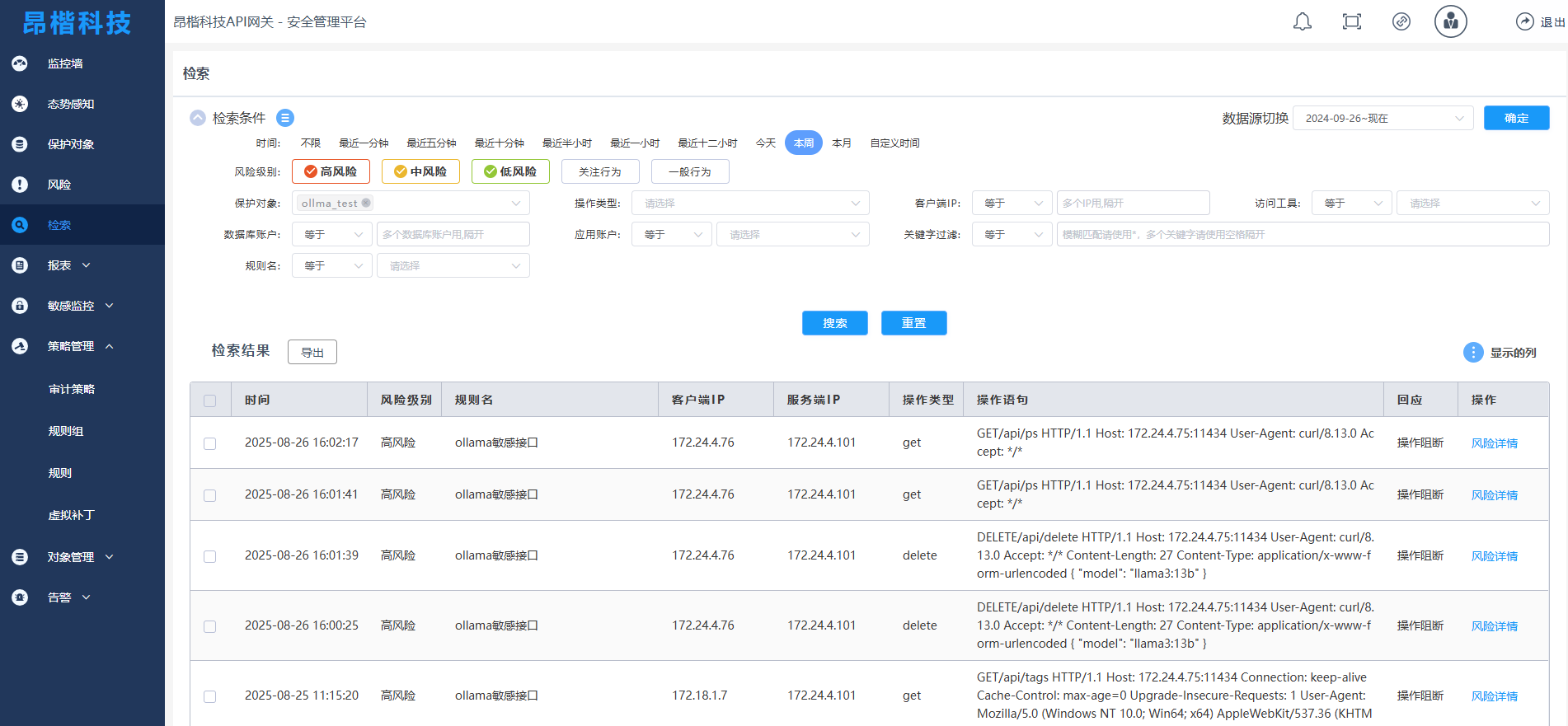Toggle fullscreen mode icon in header
The width and height of the screenshot is (1568, 726).
[1351, 22]
